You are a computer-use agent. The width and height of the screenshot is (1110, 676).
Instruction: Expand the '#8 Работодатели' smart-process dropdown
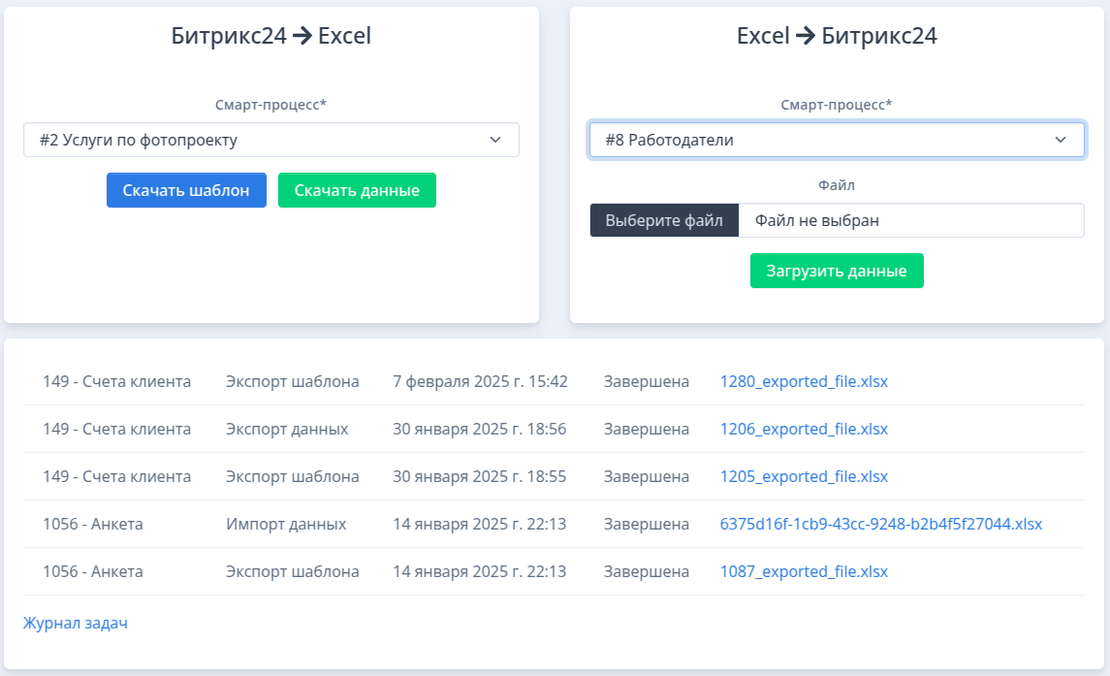click(x=836, y=140)
